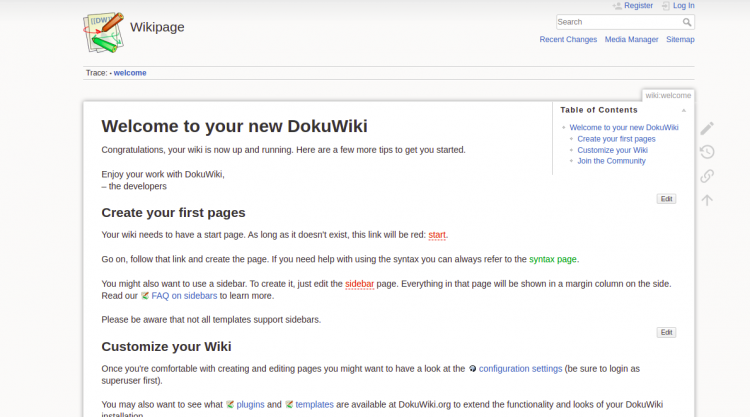
Task: Open Recent Changes
Action: [x=568, y=40]
